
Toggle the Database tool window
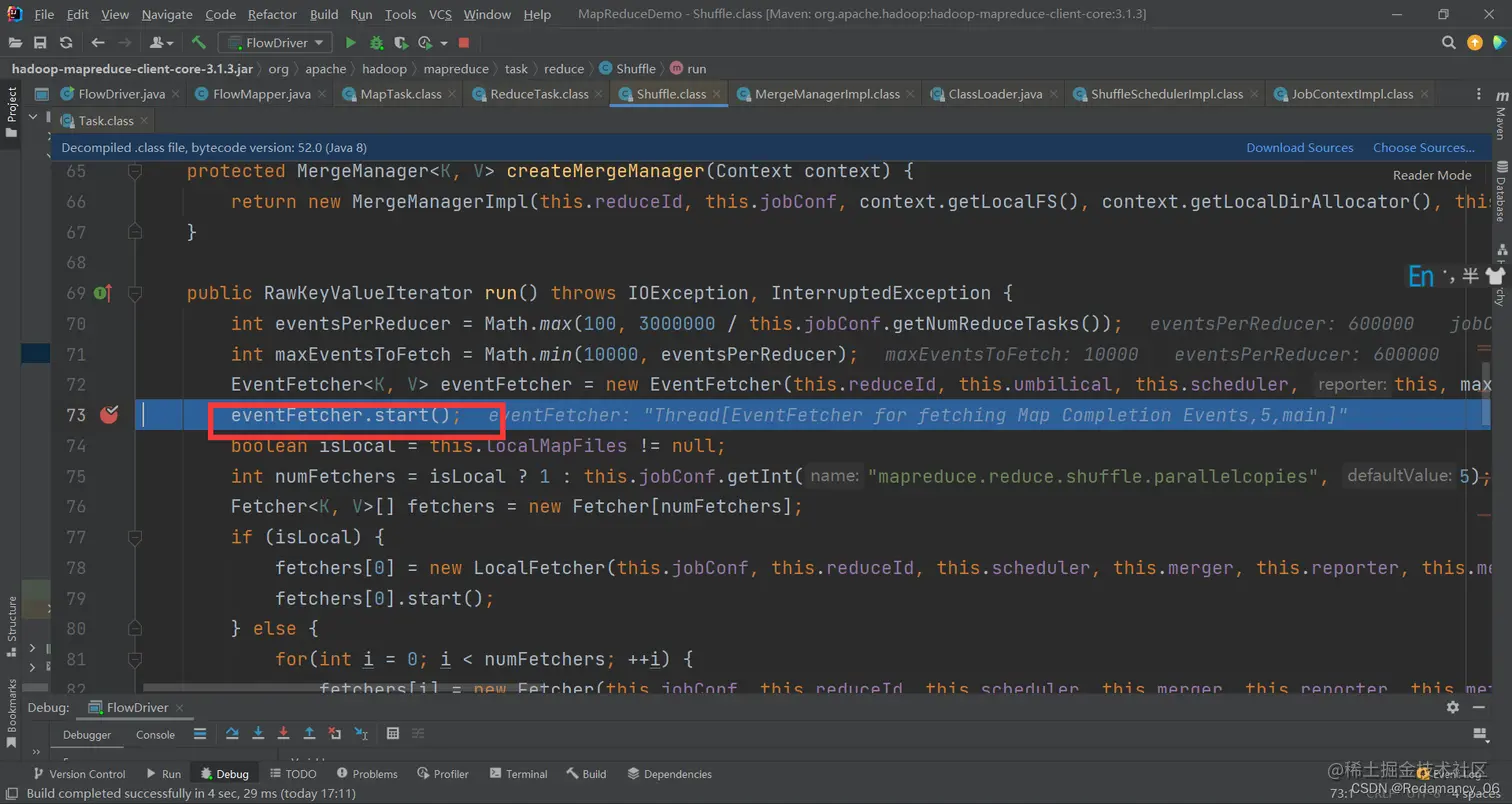point(1501,190)
